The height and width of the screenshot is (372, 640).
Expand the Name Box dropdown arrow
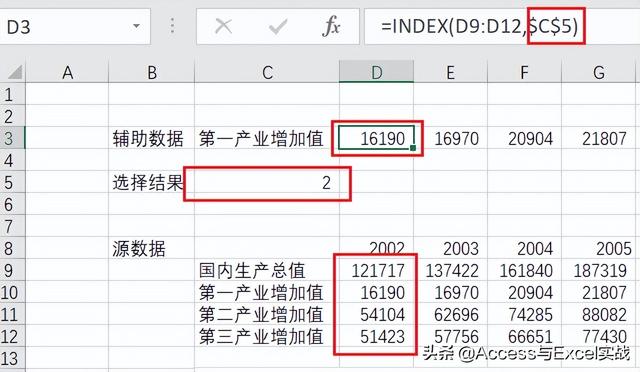pos(136,27)
